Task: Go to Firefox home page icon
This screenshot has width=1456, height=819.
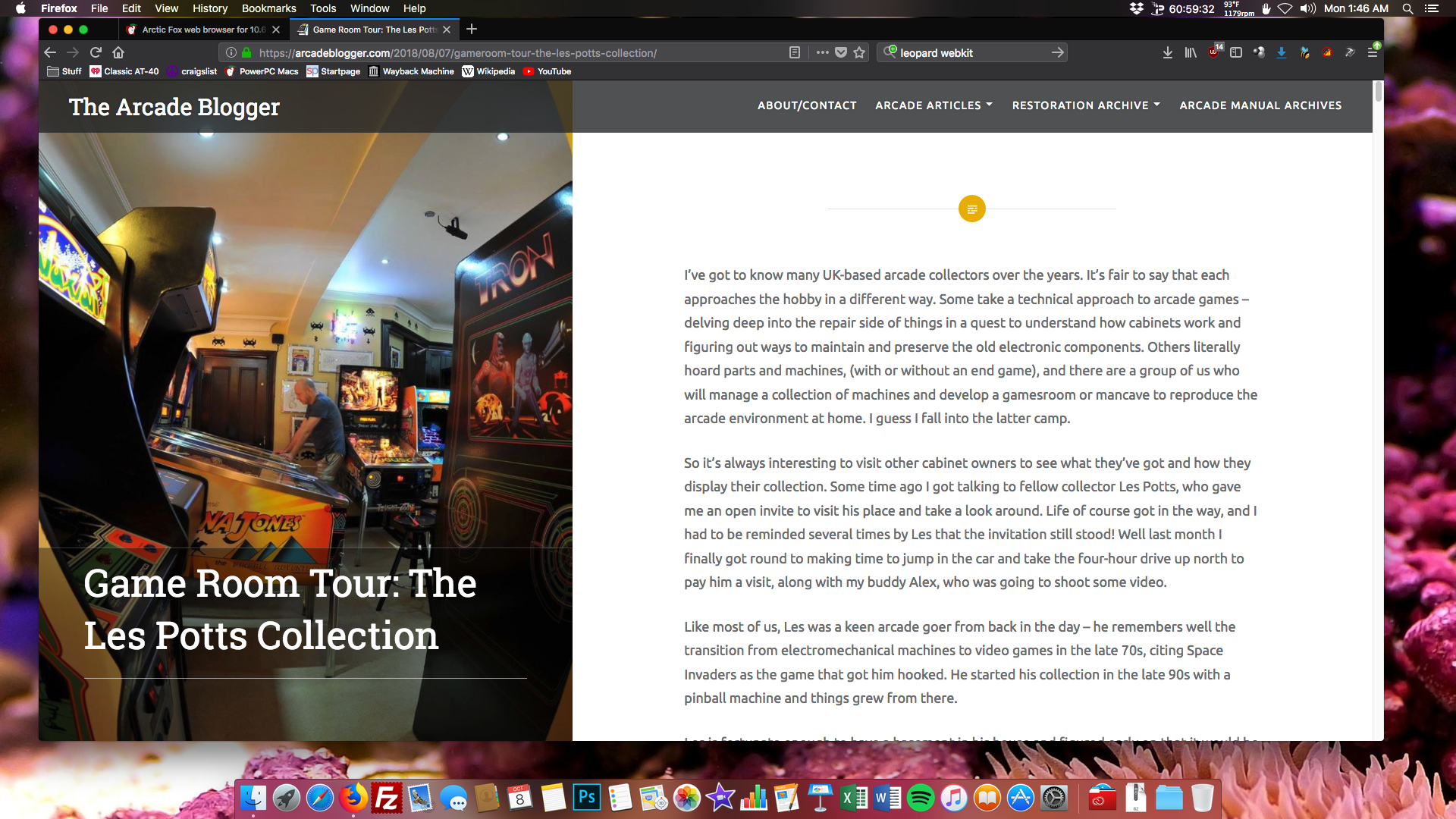Action: [x=118, y=52]
